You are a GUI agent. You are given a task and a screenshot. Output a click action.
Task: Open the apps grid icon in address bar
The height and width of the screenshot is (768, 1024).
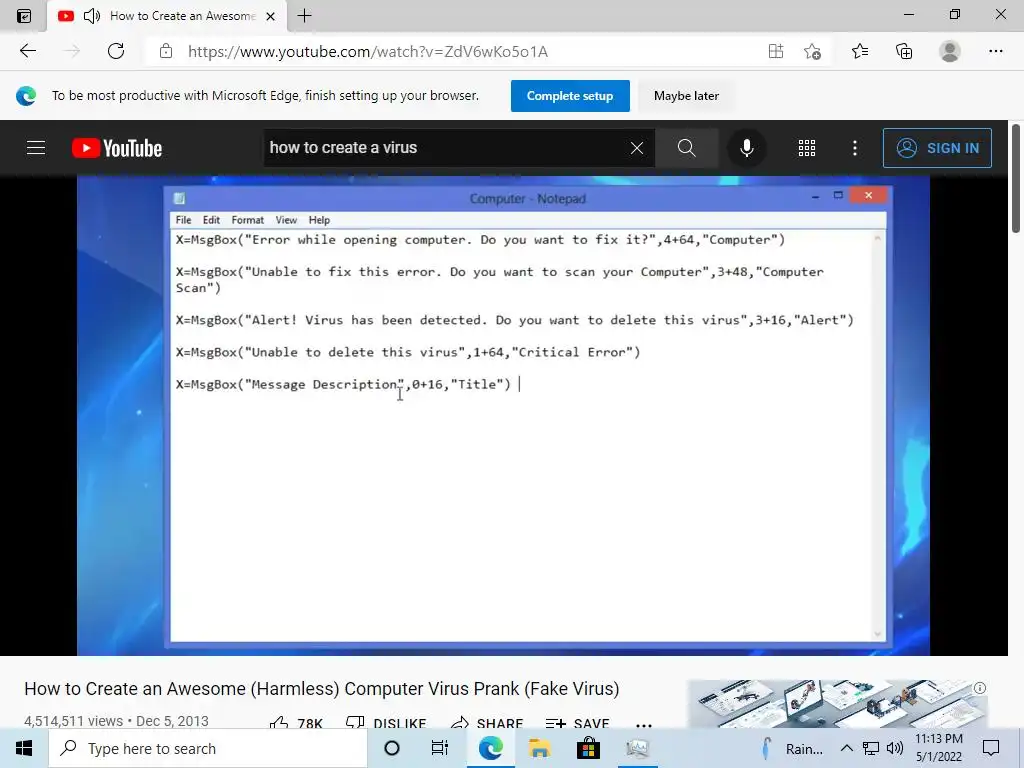pos(776,51)
